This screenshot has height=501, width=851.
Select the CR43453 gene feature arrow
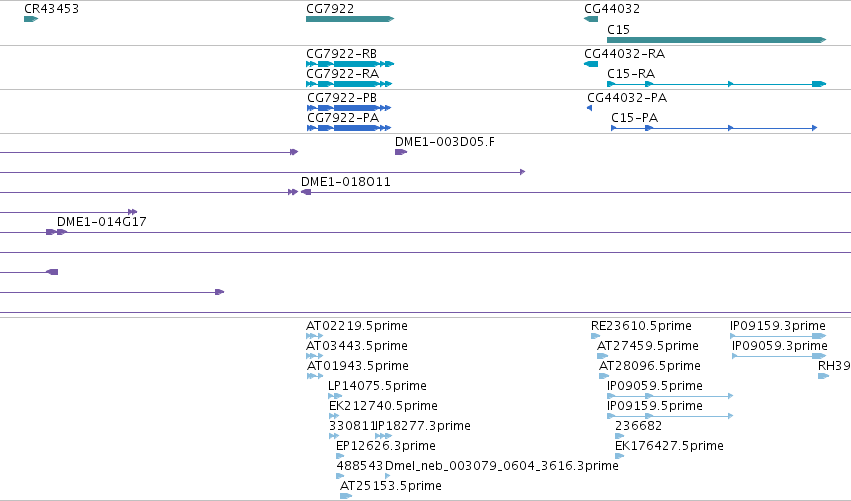(x=31, y=19)
